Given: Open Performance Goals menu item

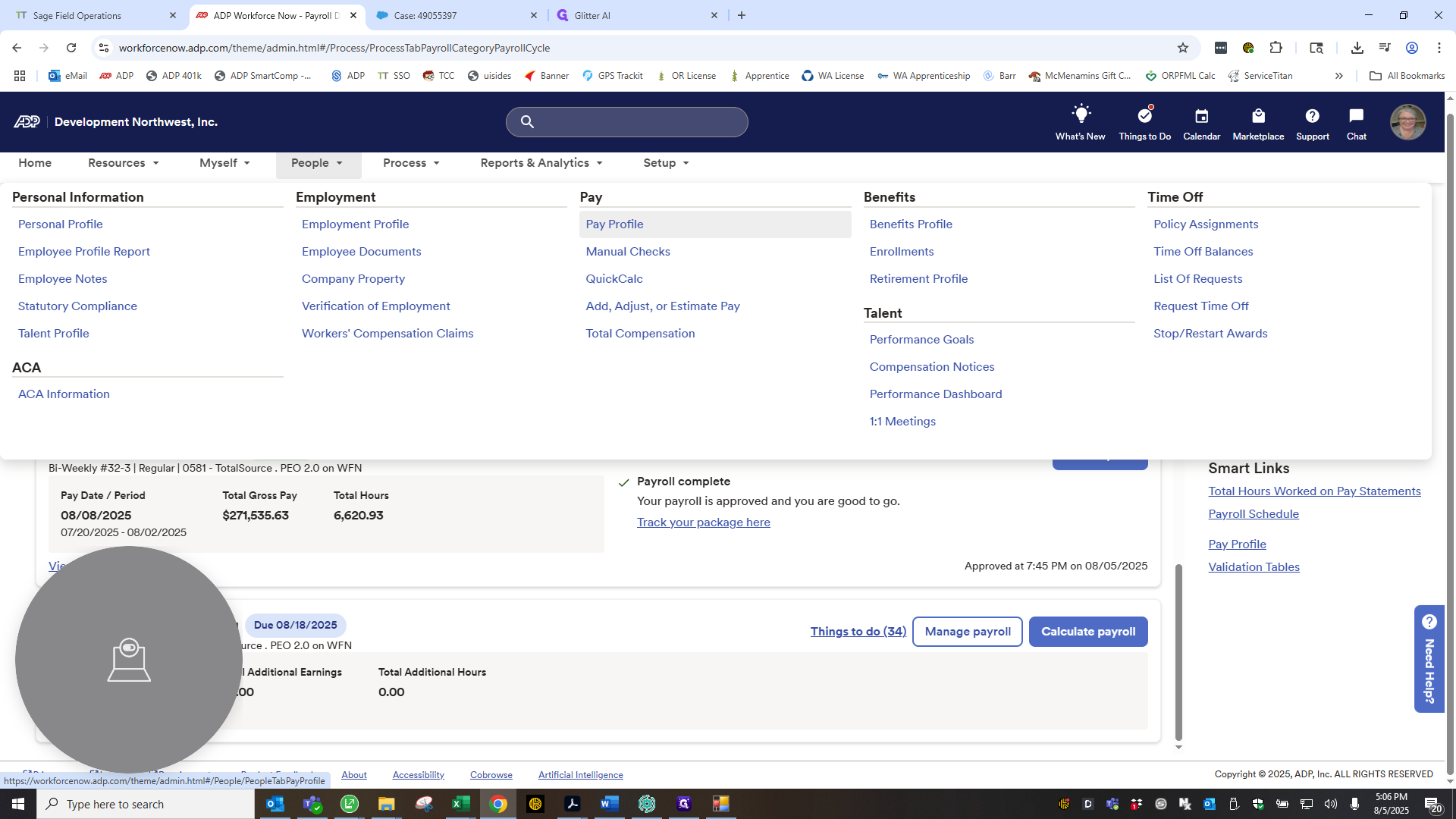Looking at the screenshot, I should tap(921, 340).
